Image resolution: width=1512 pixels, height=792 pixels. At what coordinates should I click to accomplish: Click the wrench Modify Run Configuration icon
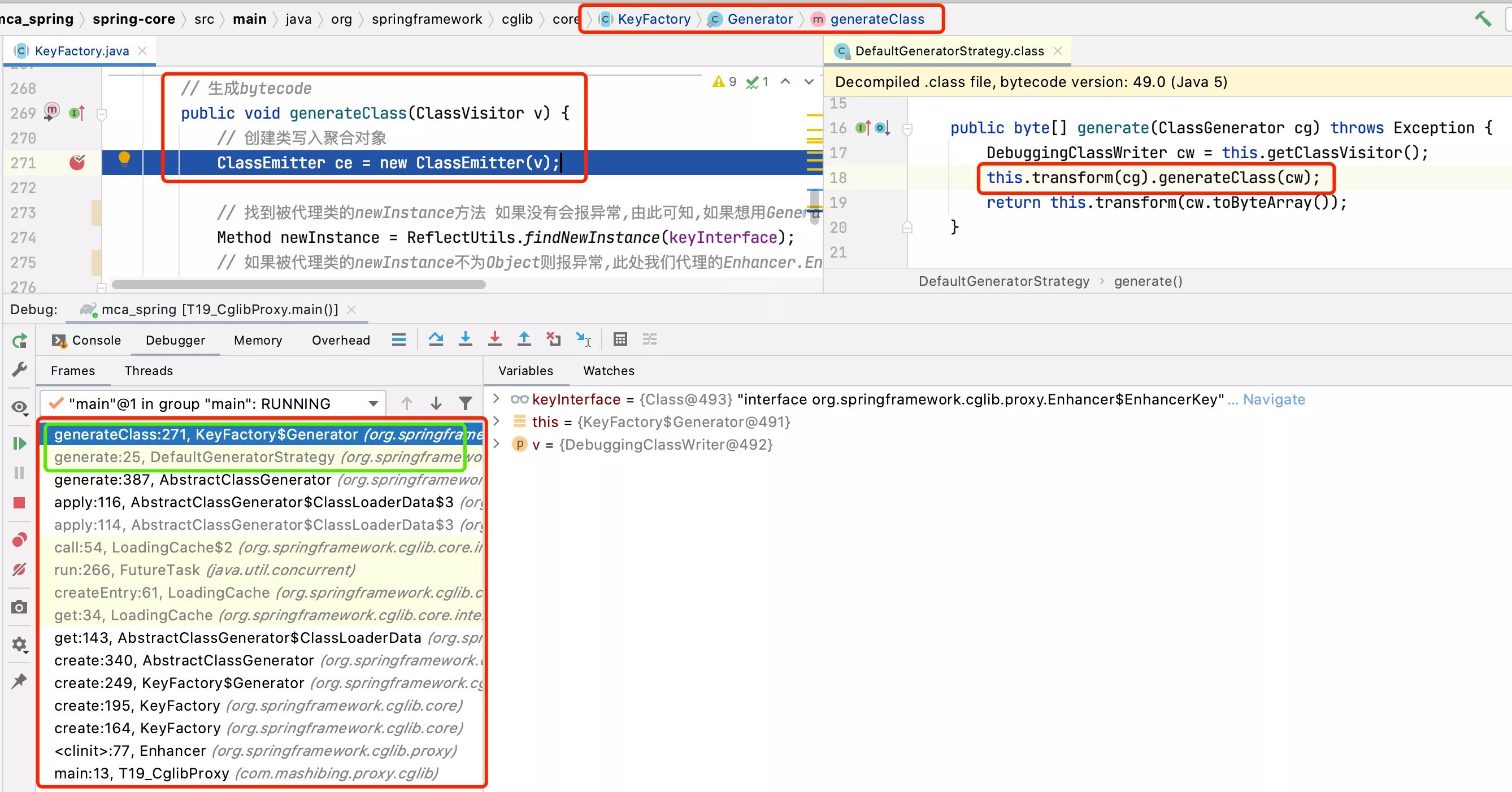[19, 369]
